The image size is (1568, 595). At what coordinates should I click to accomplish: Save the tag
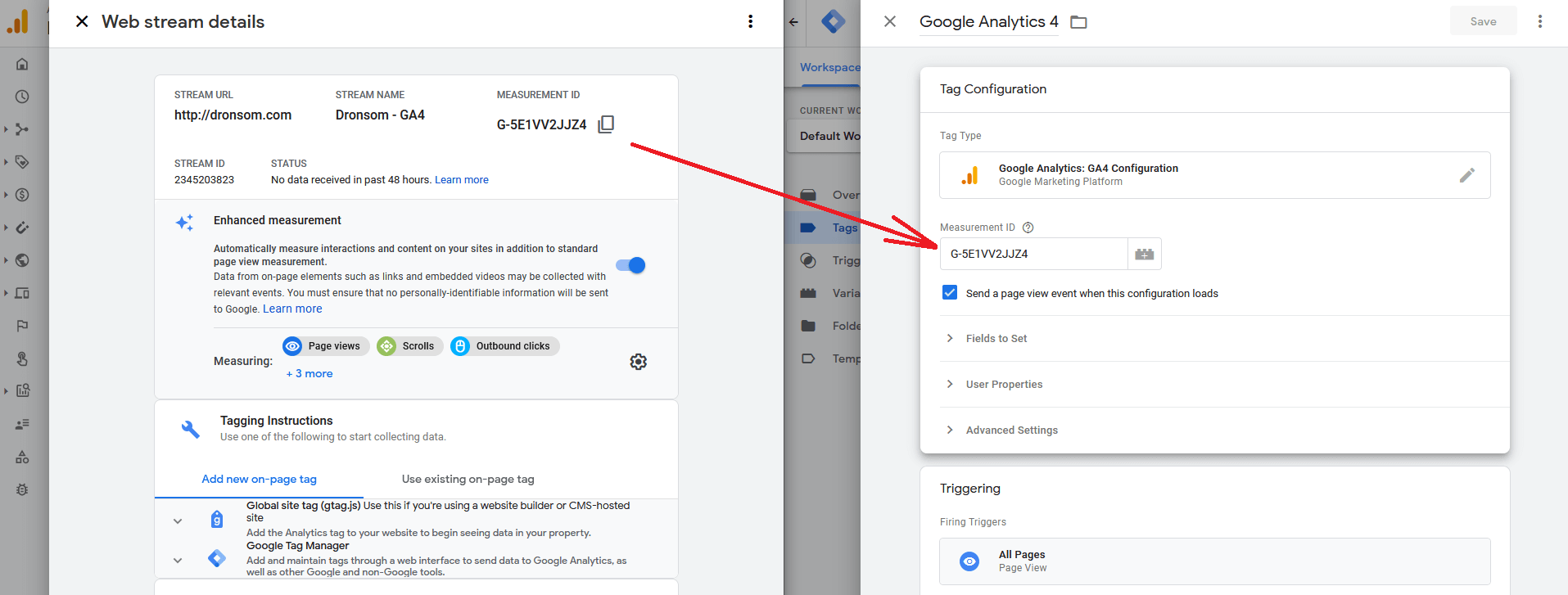(x=1483, y=21)
